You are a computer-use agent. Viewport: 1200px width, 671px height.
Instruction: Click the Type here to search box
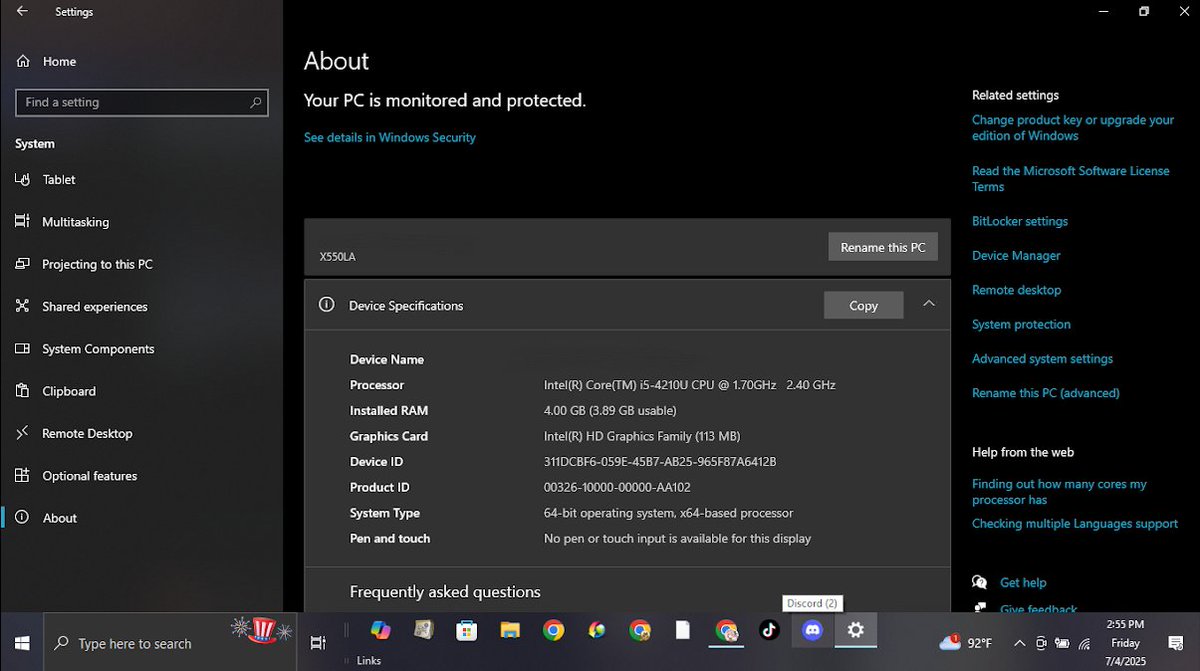coord(170,643)
